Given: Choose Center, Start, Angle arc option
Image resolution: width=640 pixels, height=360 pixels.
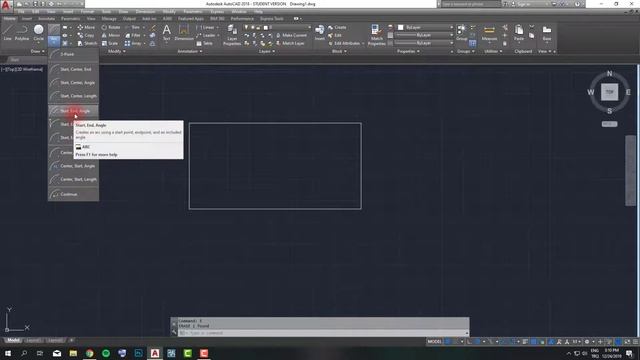Looking at the screenshot, I should pos(73,166).
